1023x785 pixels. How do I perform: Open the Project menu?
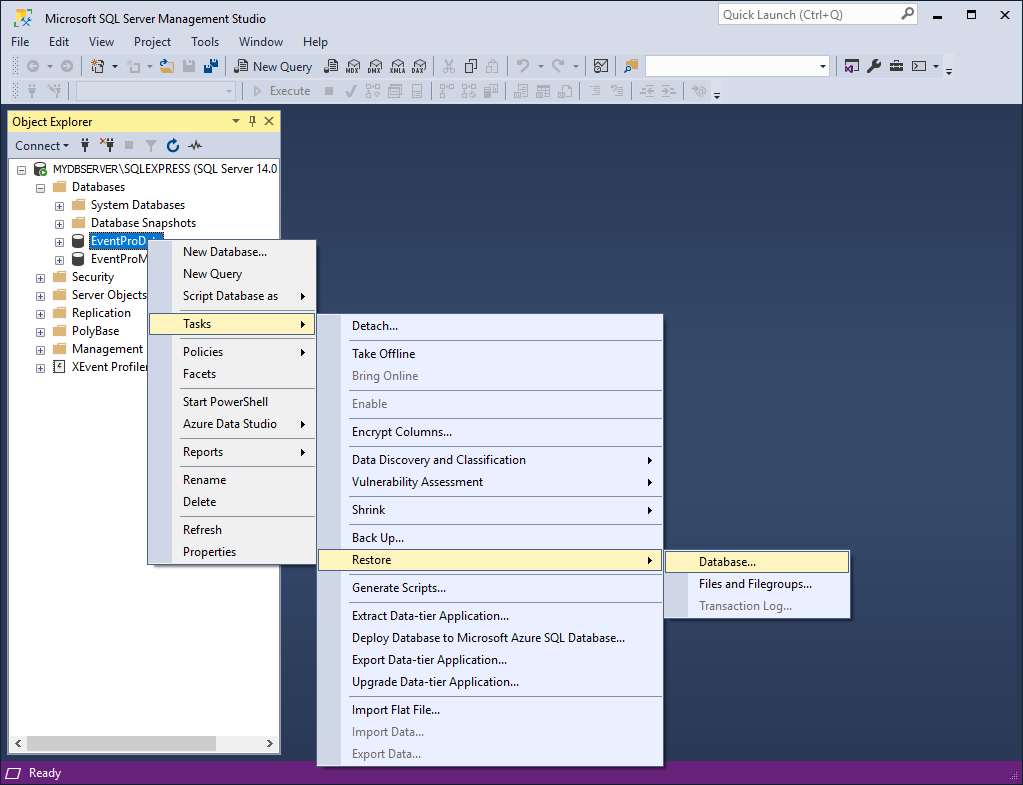pos(152,42)
